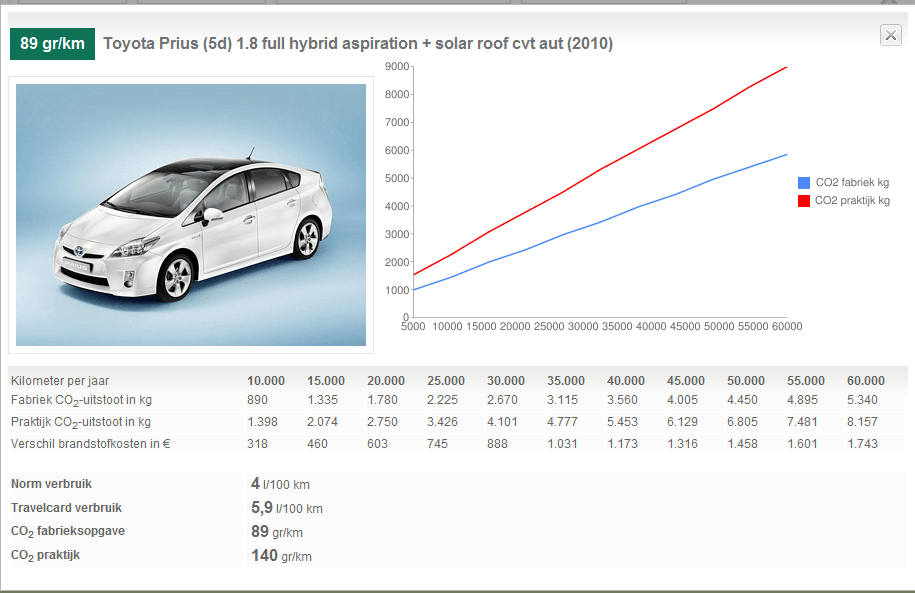Click factory CO2 value 2.225
Viewport: 915px width, 593px height.
coord(442,400)
